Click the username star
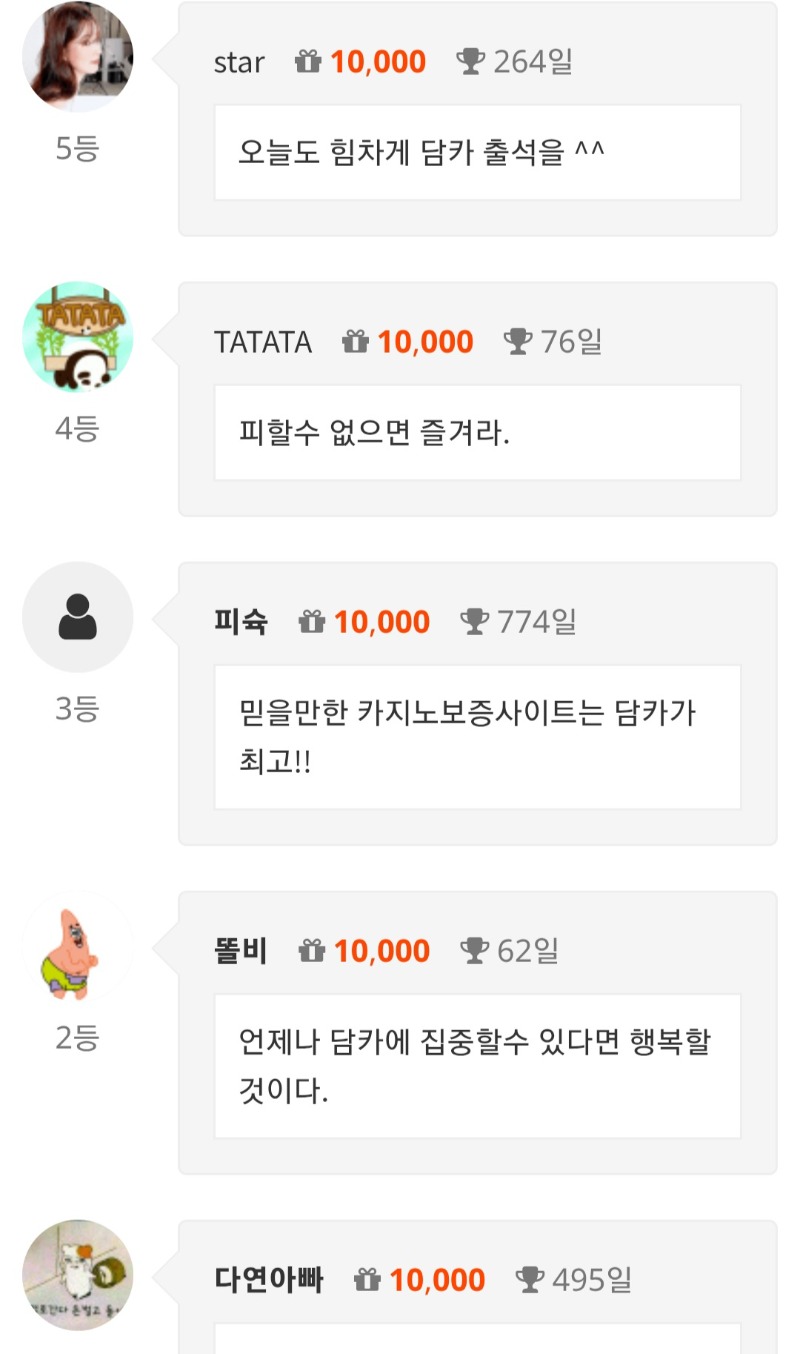The image size is (800, 1354). 239,62
